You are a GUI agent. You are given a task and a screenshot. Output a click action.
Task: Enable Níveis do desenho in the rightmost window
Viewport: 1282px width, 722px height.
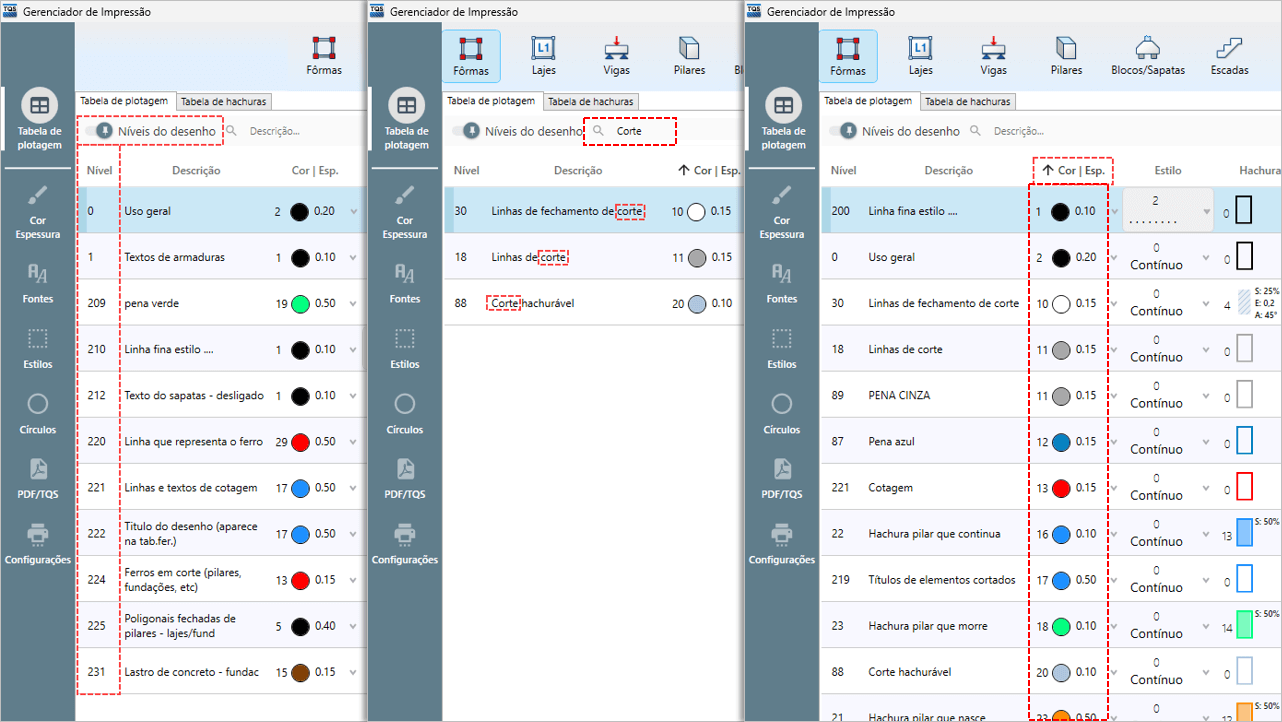tap(842, 131)
